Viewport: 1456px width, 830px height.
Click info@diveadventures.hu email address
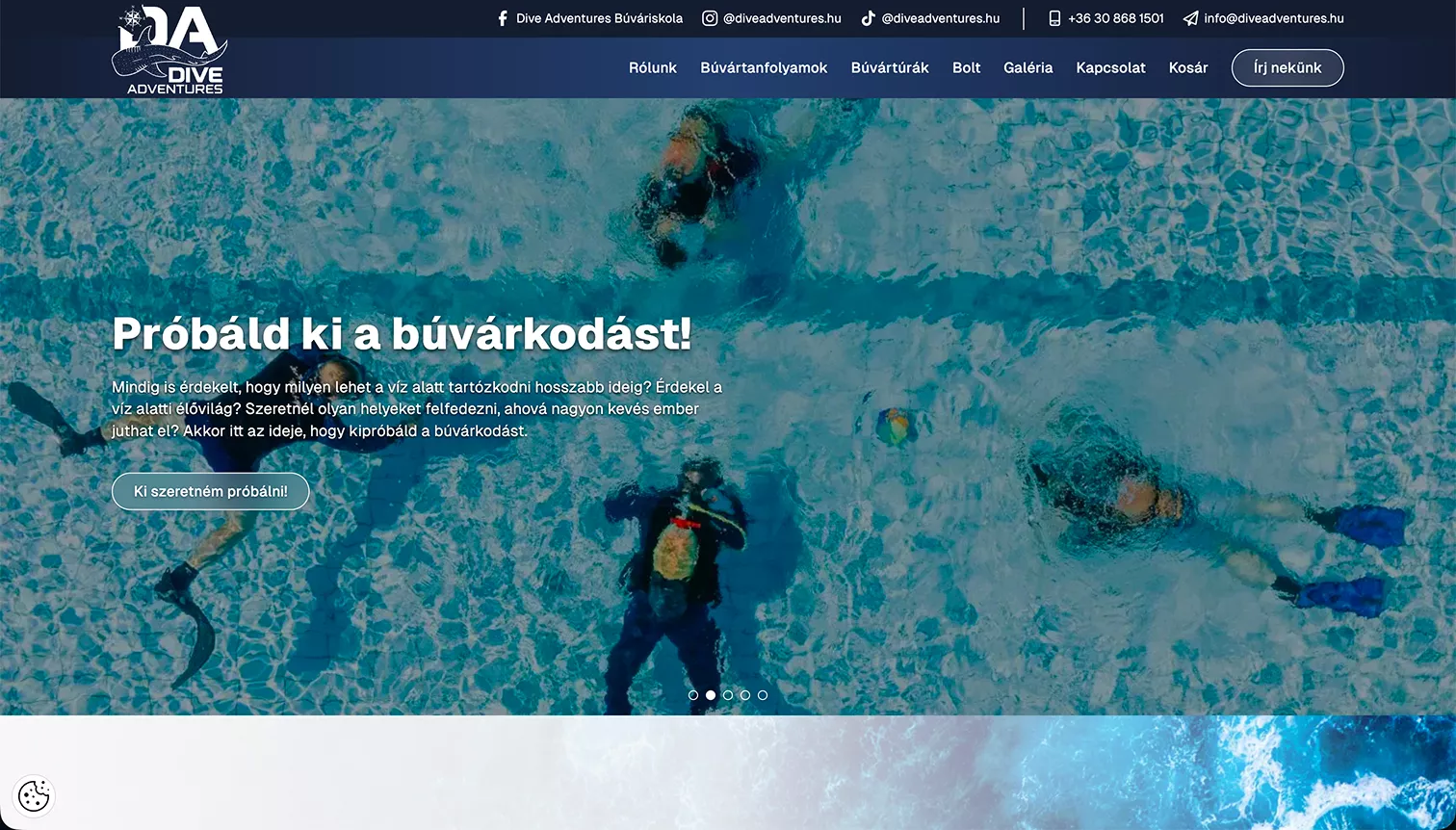(x=1274, y=18)
